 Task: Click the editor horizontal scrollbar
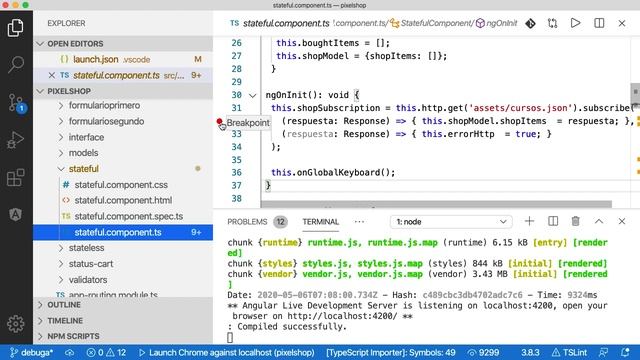click(436, 204)
